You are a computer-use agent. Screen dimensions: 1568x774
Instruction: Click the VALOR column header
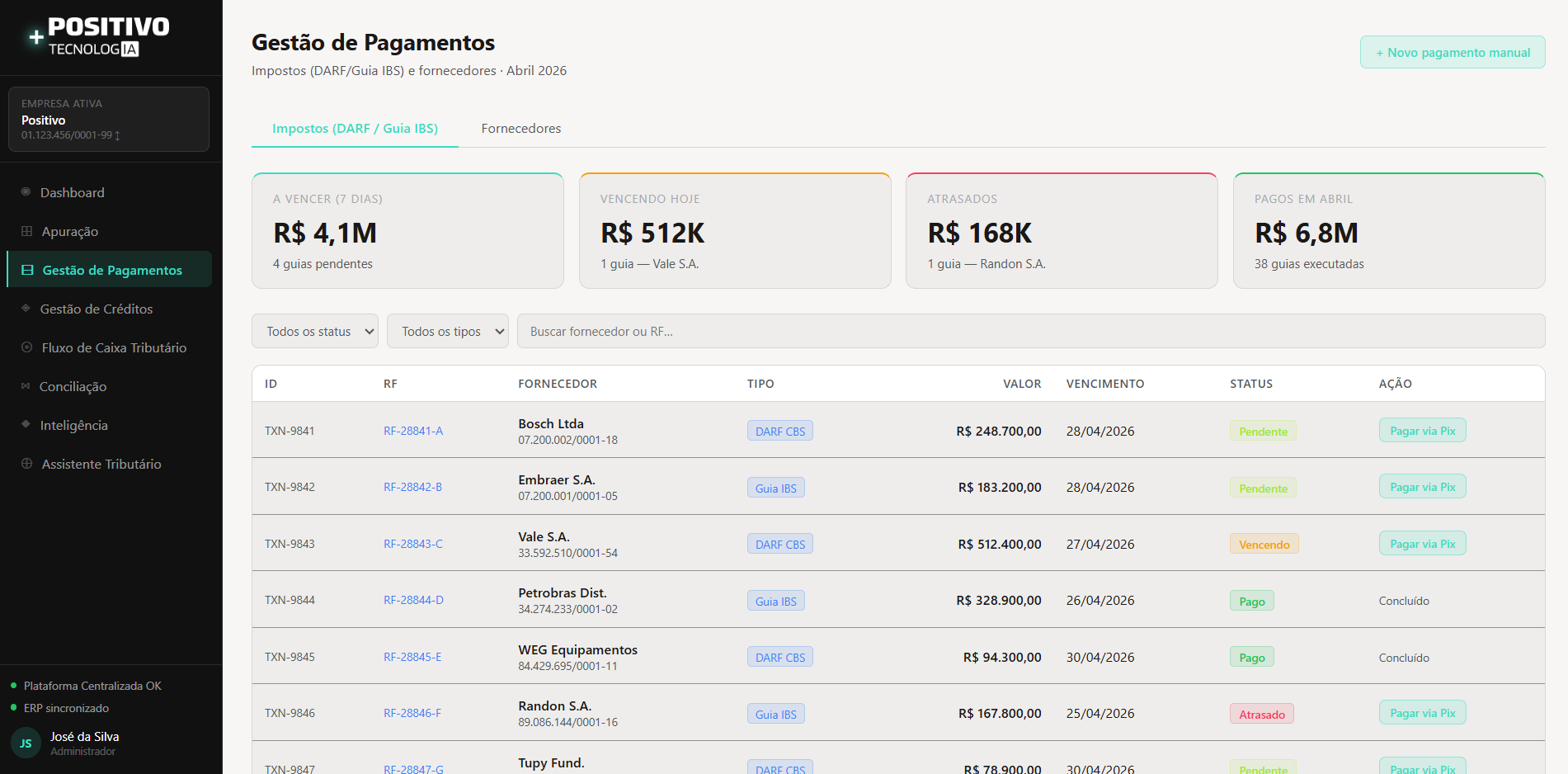pyautogui.click(x=1022, y=384)
